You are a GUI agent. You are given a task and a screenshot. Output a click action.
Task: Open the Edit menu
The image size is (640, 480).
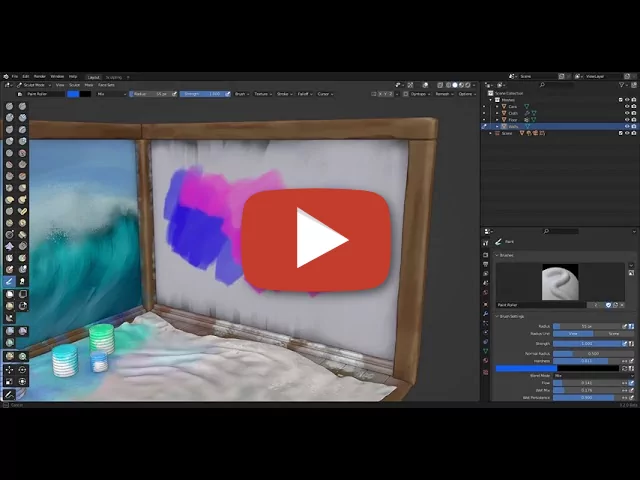(x=26, y=76)
